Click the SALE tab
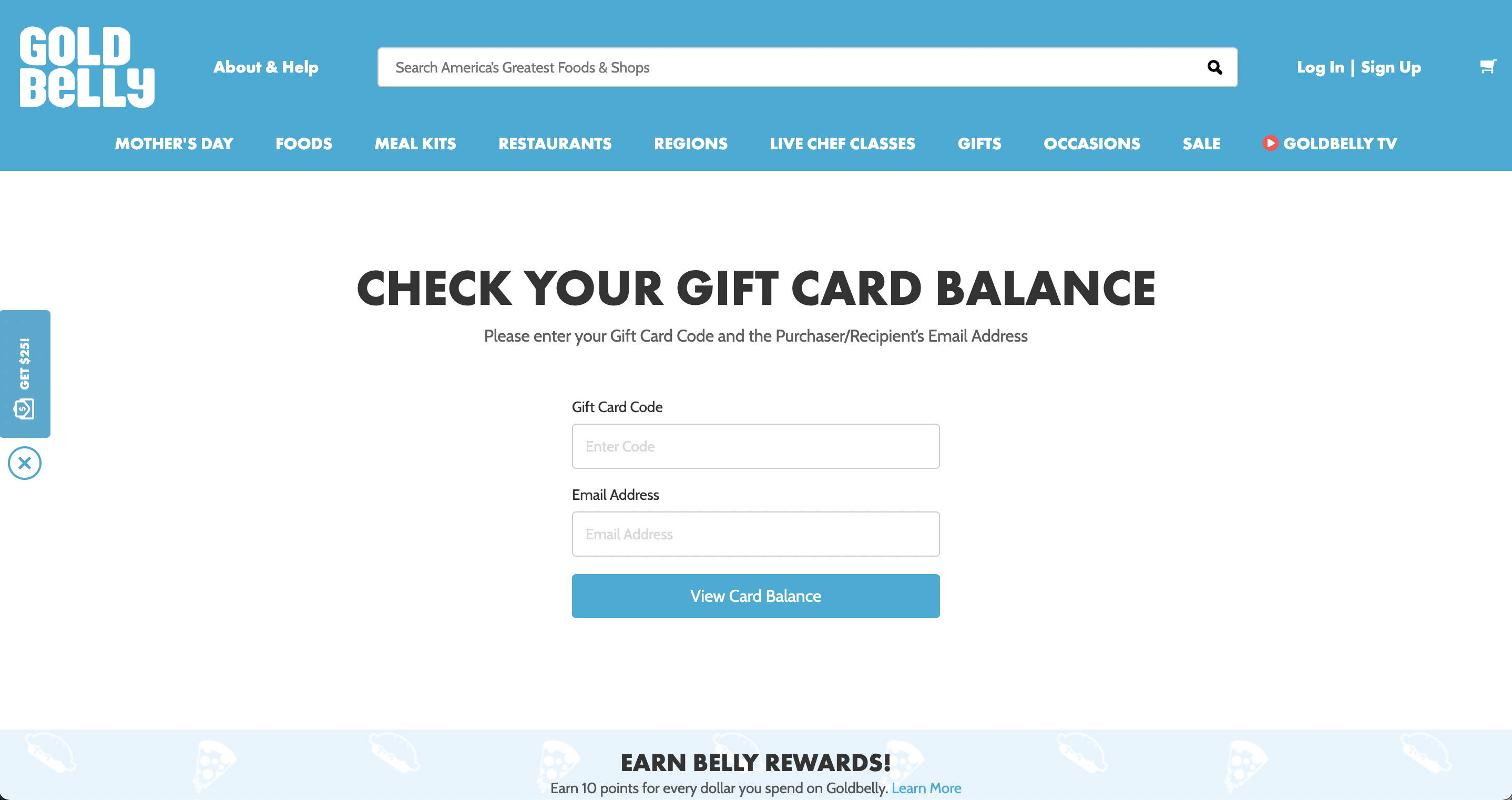1512x800 pixels. (x=1202, y=143)
